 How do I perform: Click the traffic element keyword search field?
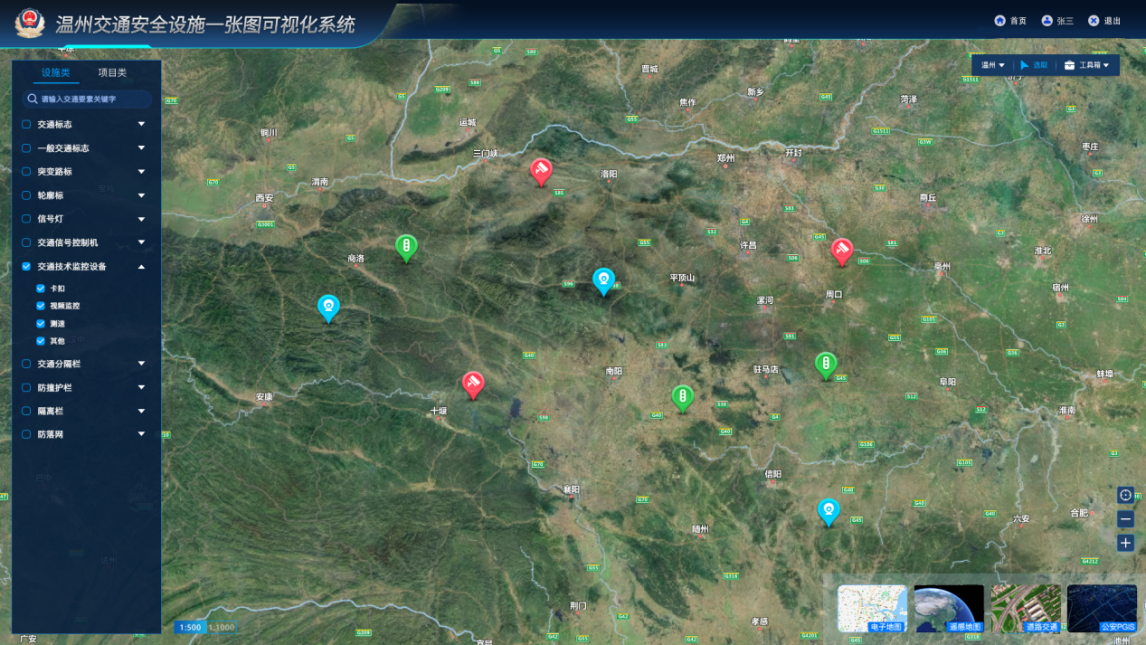tap(90, 99)
